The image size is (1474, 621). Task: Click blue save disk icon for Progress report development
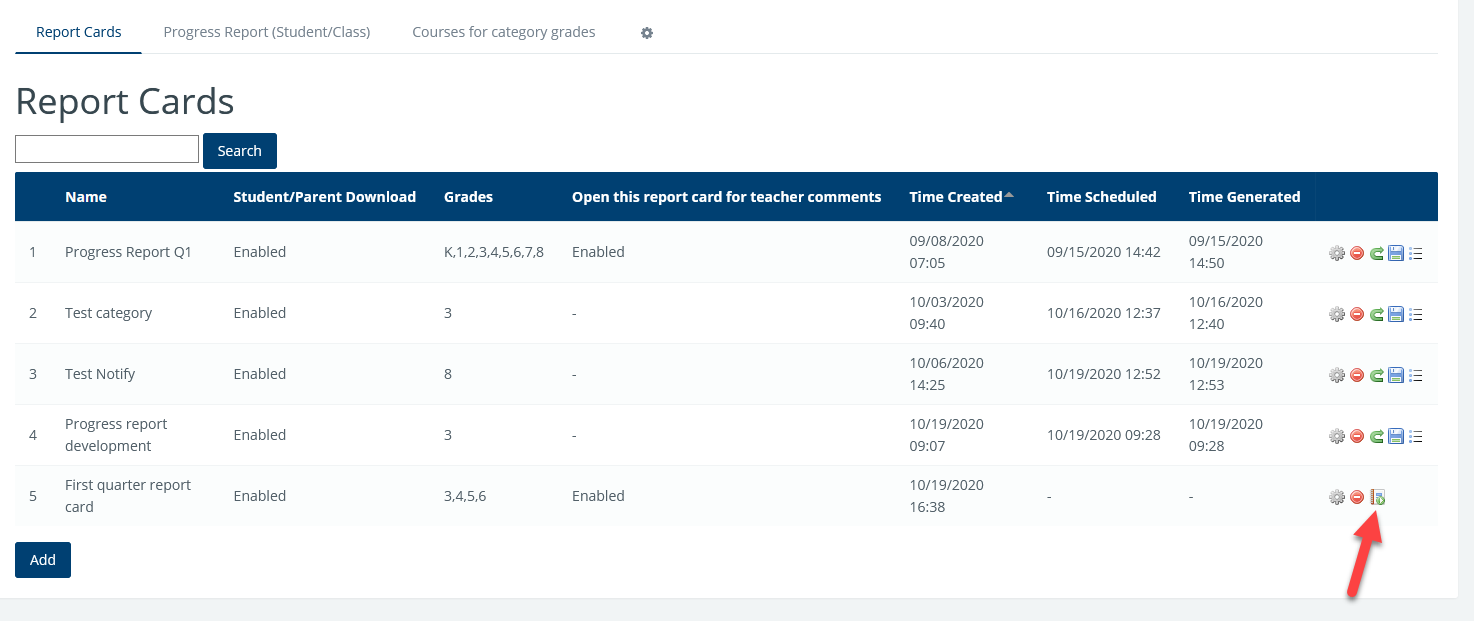coord(1396,437)
